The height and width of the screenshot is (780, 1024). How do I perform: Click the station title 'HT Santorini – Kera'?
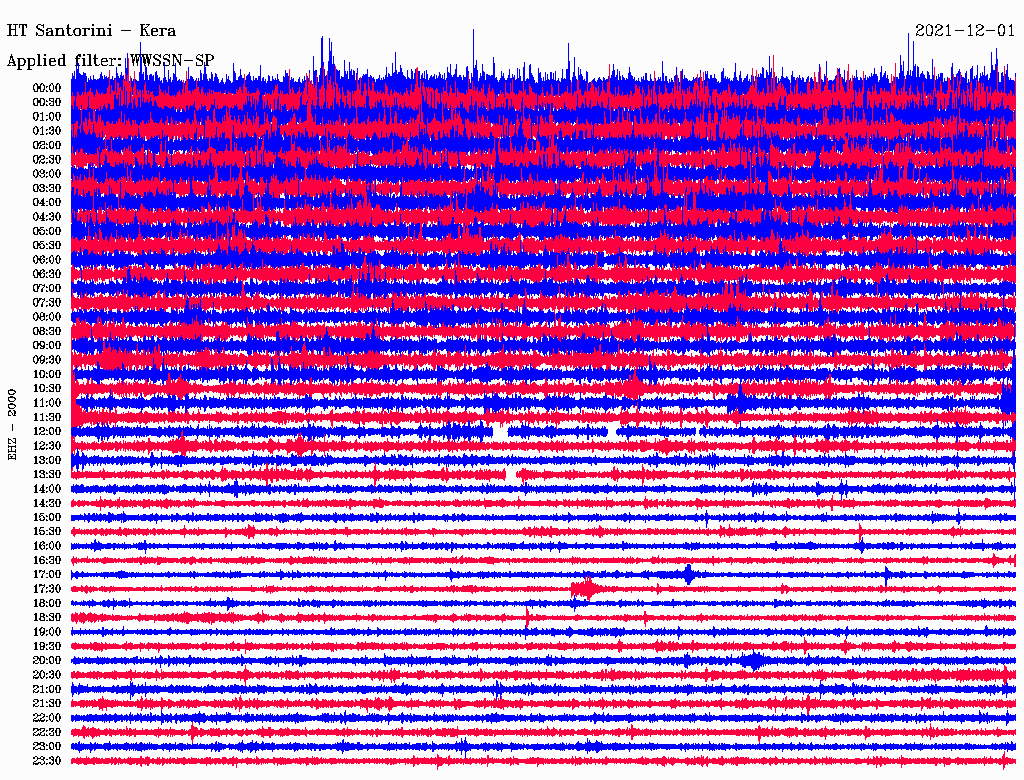pos(91,31)
